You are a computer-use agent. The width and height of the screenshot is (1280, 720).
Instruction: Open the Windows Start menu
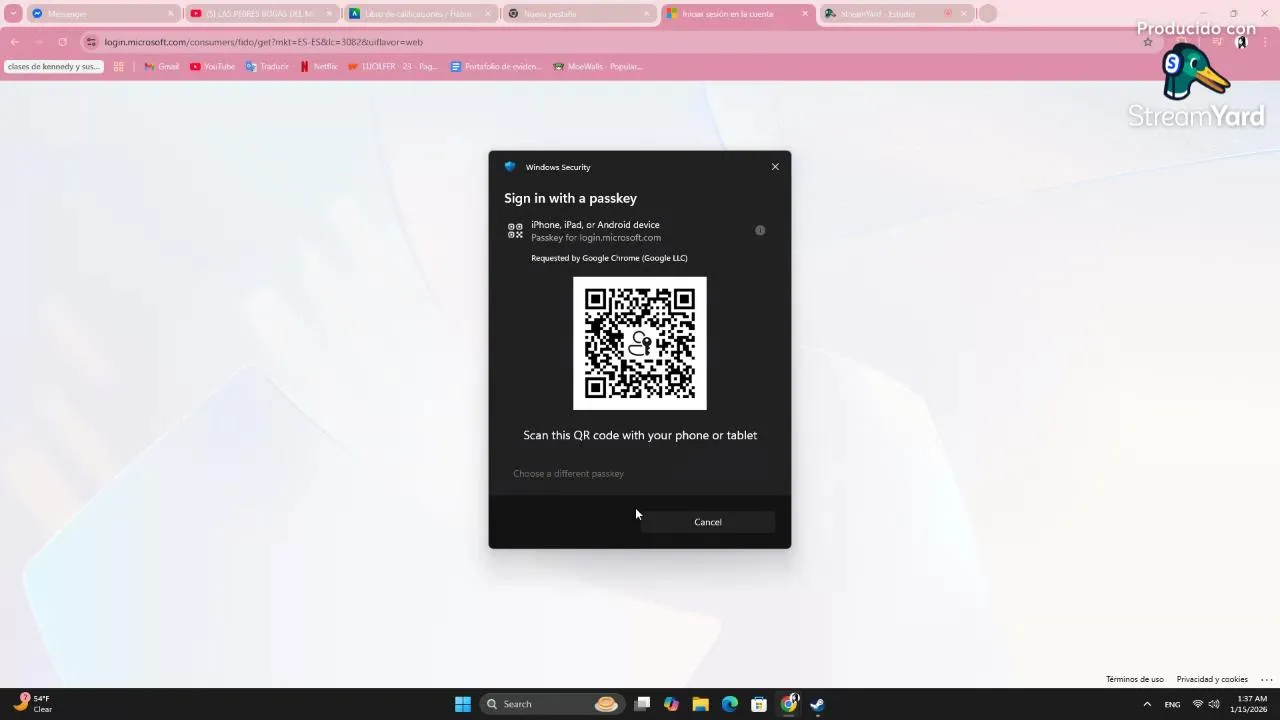click(463, 704)
